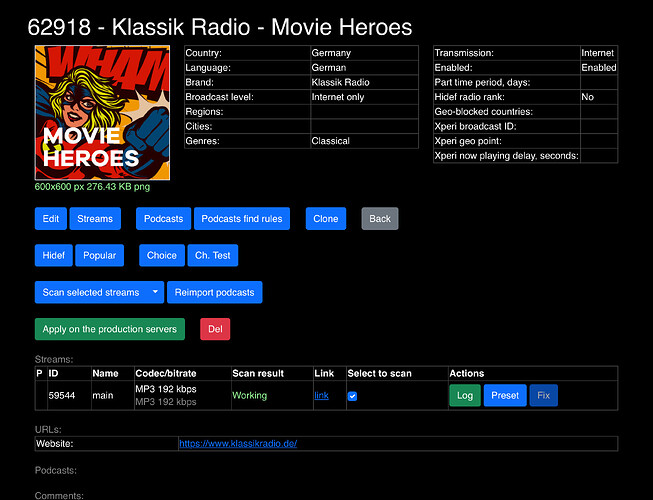Click Reimport podcasts

point(214,292)
